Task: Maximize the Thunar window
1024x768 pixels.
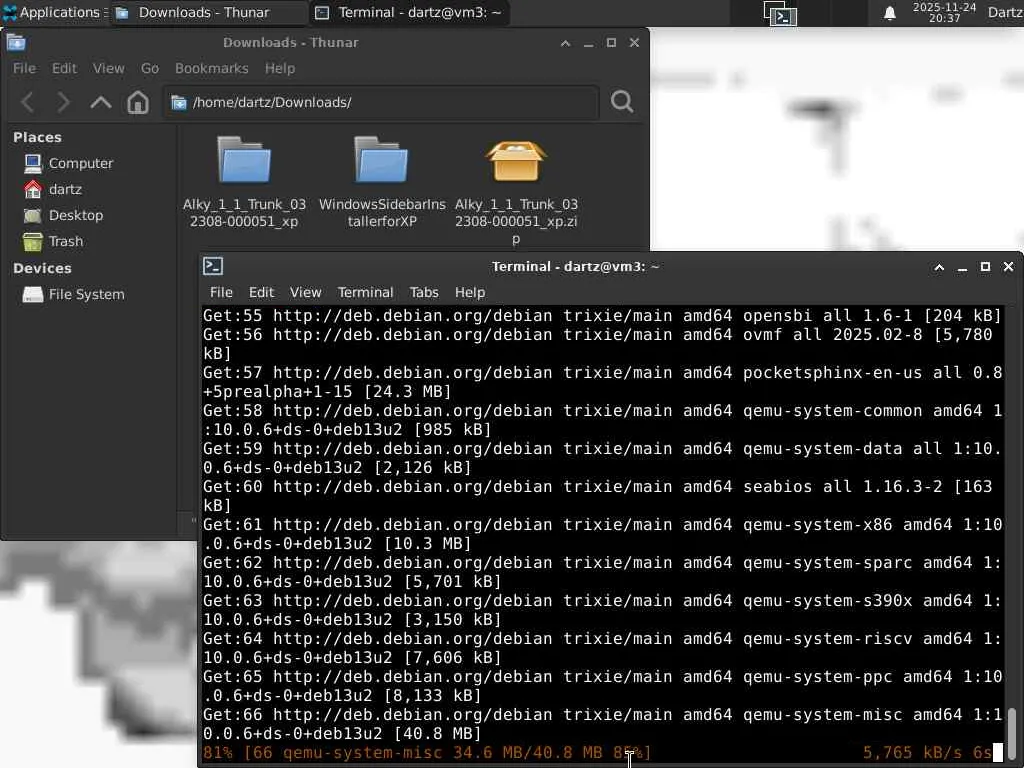Action: (611, 42)
